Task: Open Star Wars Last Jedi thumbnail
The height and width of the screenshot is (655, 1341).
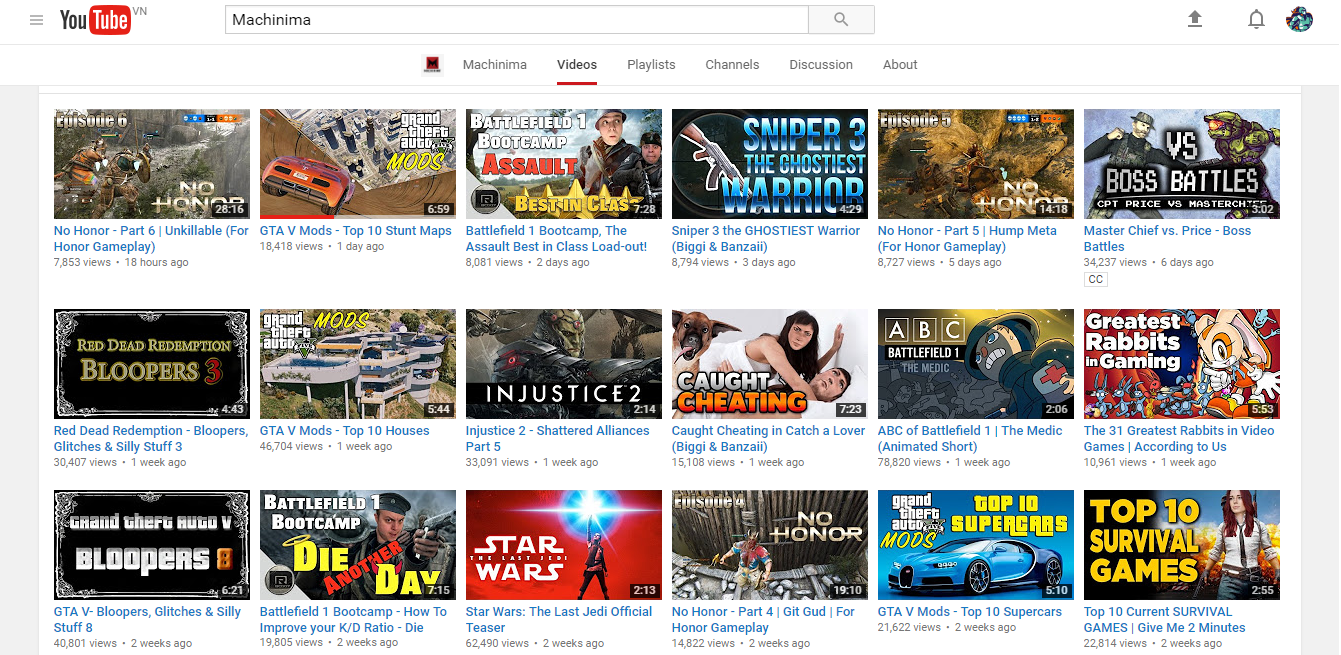Action: tap(564, 545)
